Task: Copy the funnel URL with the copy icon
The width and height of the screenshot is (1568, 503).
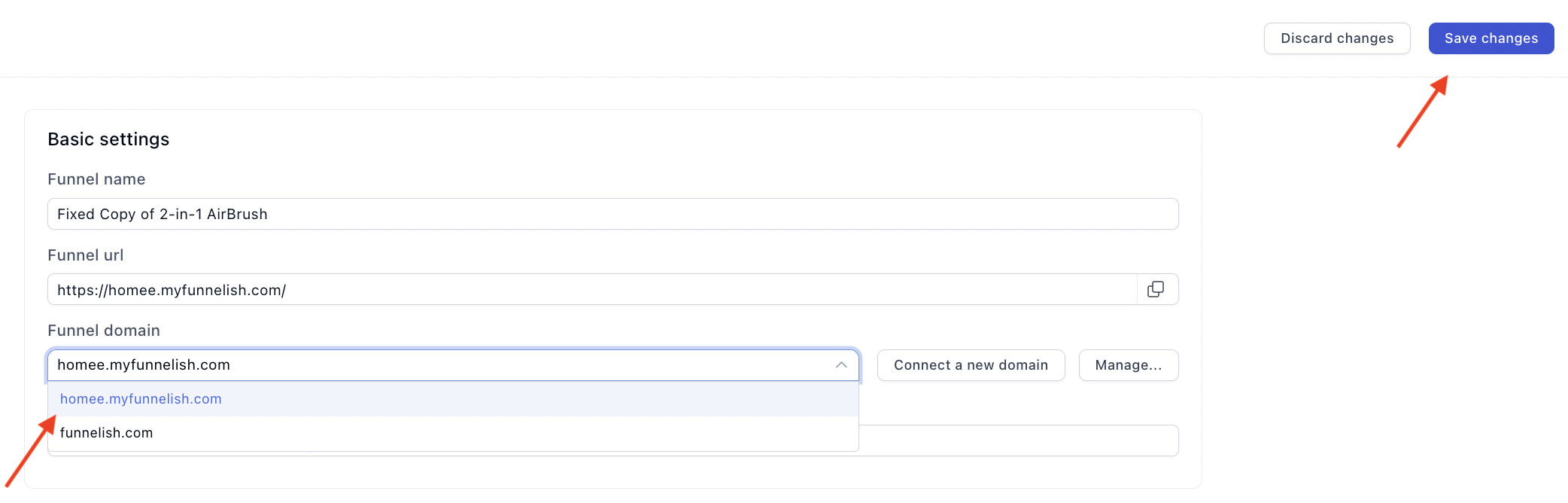Action: click(1156, 289)
